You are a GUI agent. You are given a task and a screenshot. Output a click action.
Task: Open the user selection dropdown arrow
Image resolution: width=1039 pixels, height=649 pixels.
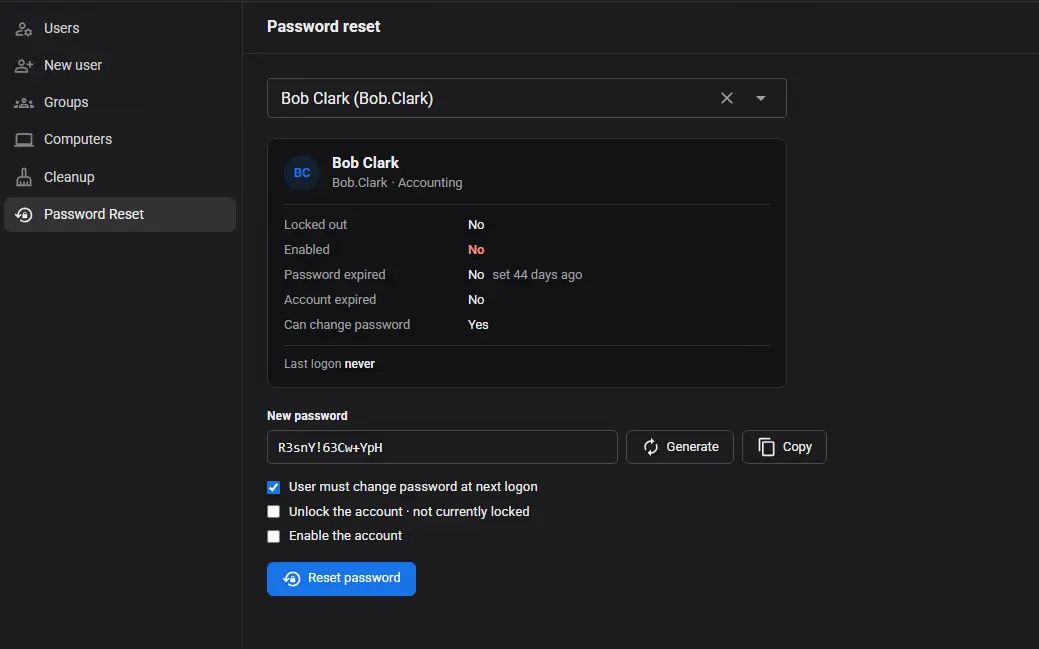[x=761, y=98]
